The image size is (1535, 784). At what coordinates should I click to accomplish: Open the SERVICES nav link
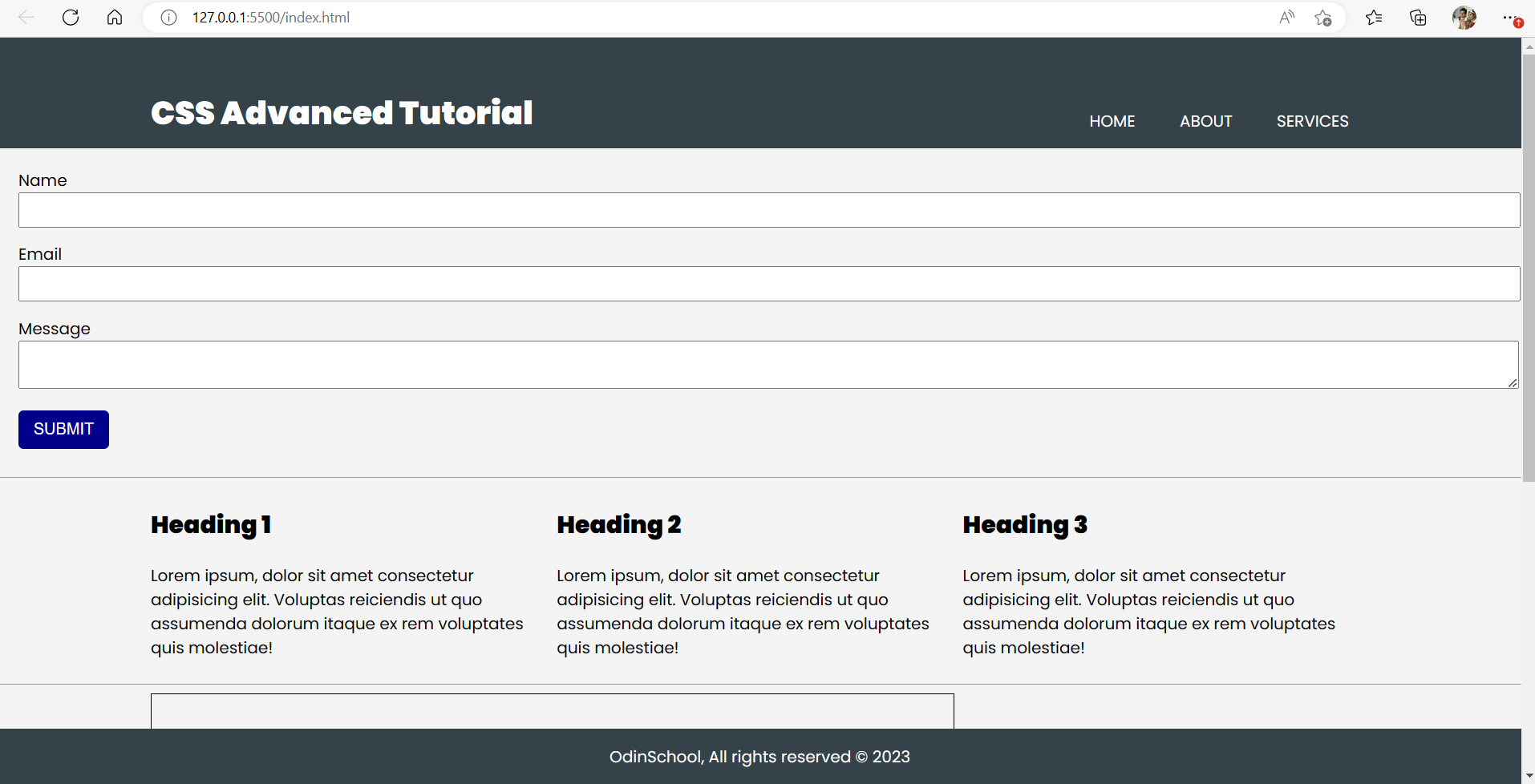(1312, 121)
